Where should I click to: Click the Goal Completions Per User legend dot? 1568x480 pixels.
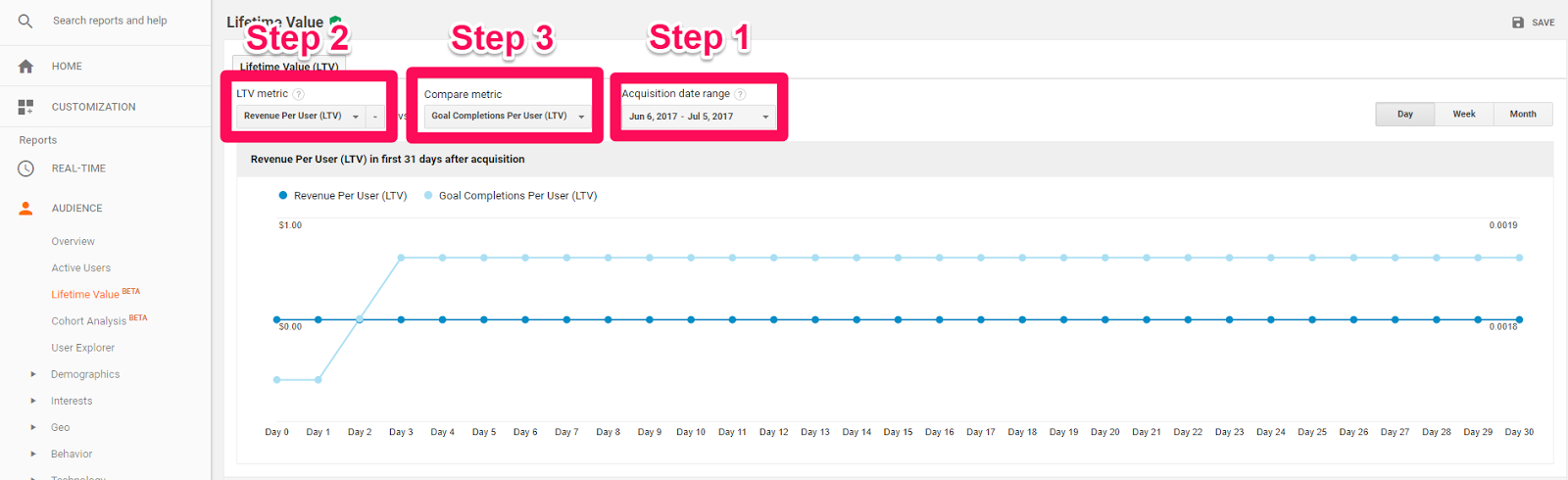428,195
